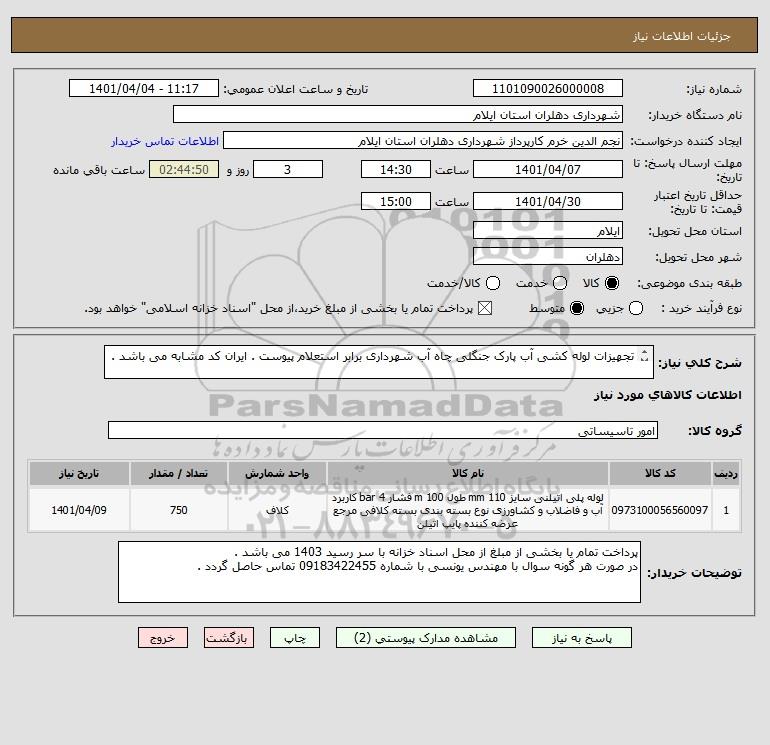Click the remaining time countdown 02:44:50
This screenshot has height=745, width=770.
coord(184,169)
